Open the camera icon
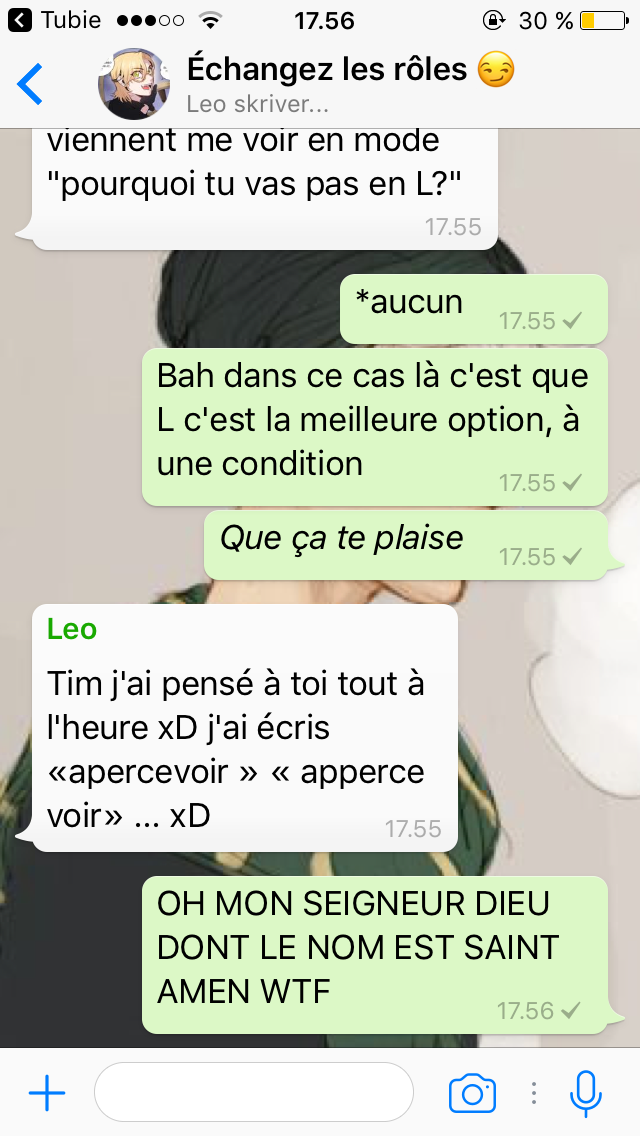640x1136 pixels. pyautogui.click(x=473, y=1093)
